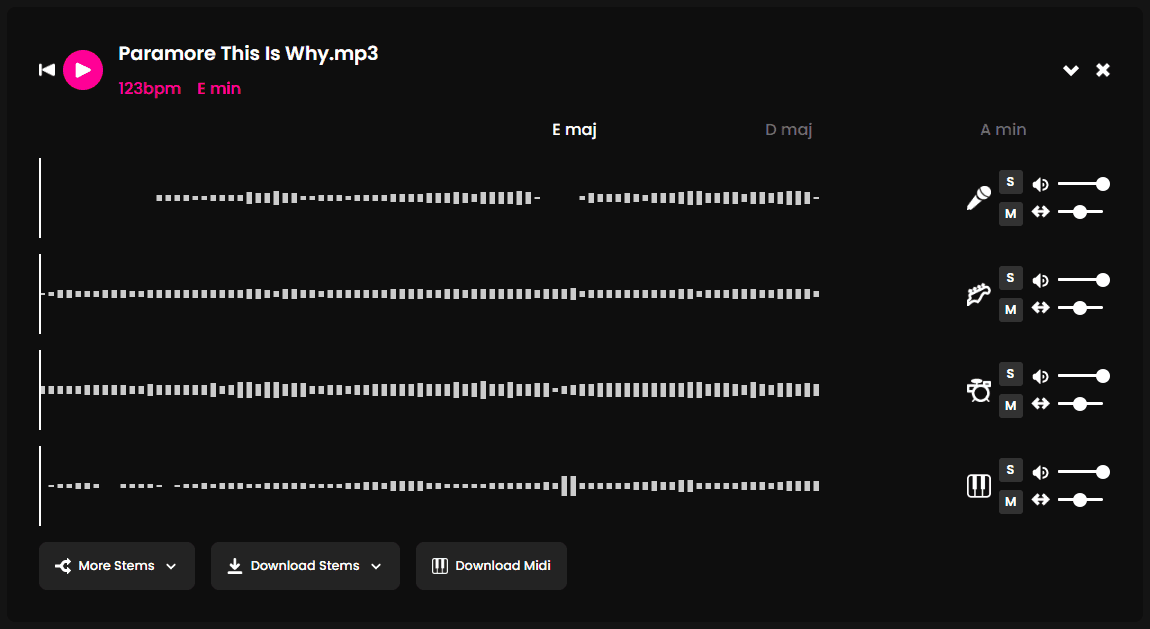Click the vocals volume slider handle
The image size is (1150, 629).
[1103, 183]
